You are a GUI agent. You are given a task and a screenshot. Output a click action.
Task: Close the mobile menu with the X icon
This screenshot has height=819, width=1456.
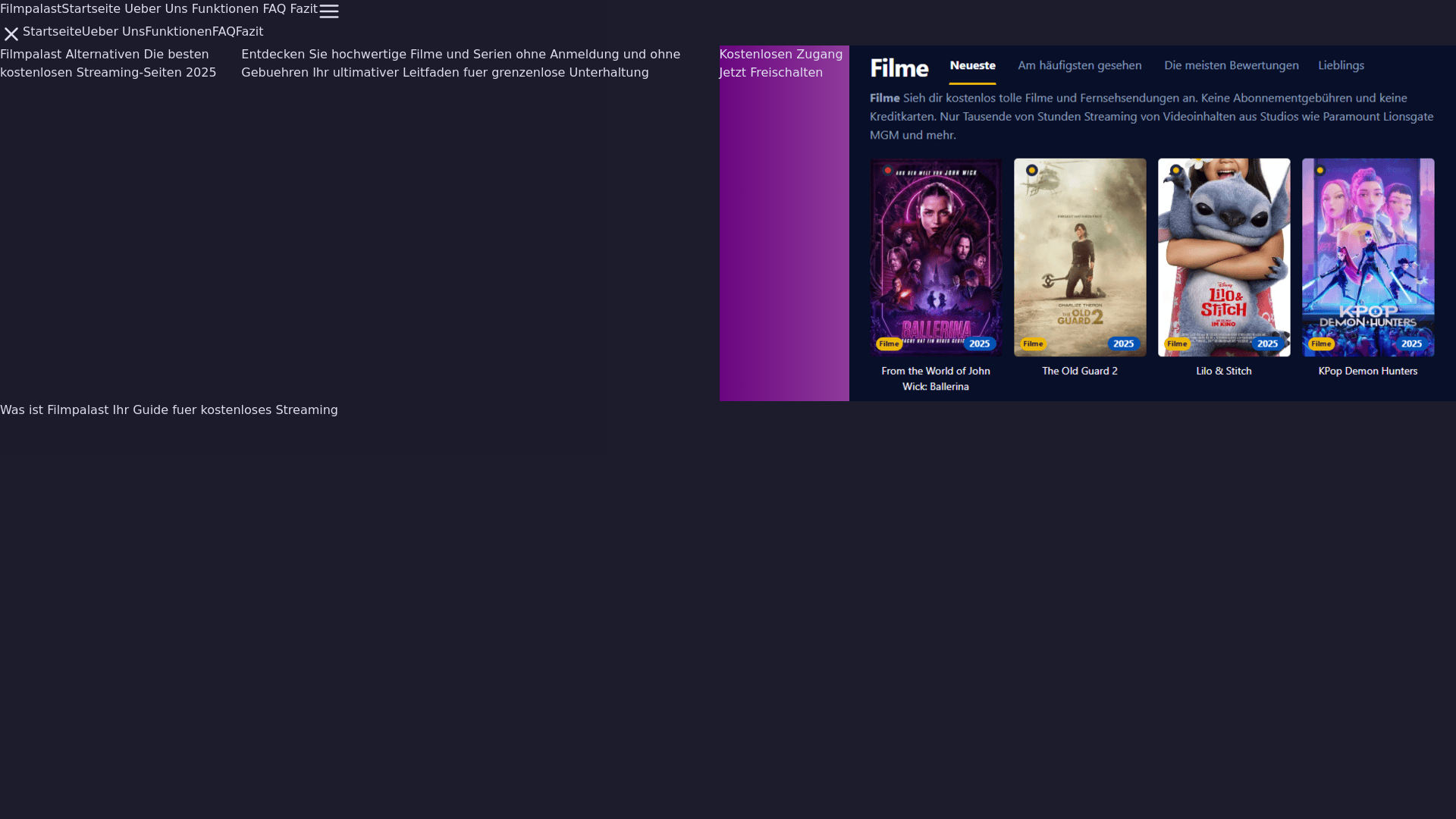tap(11, 34)
